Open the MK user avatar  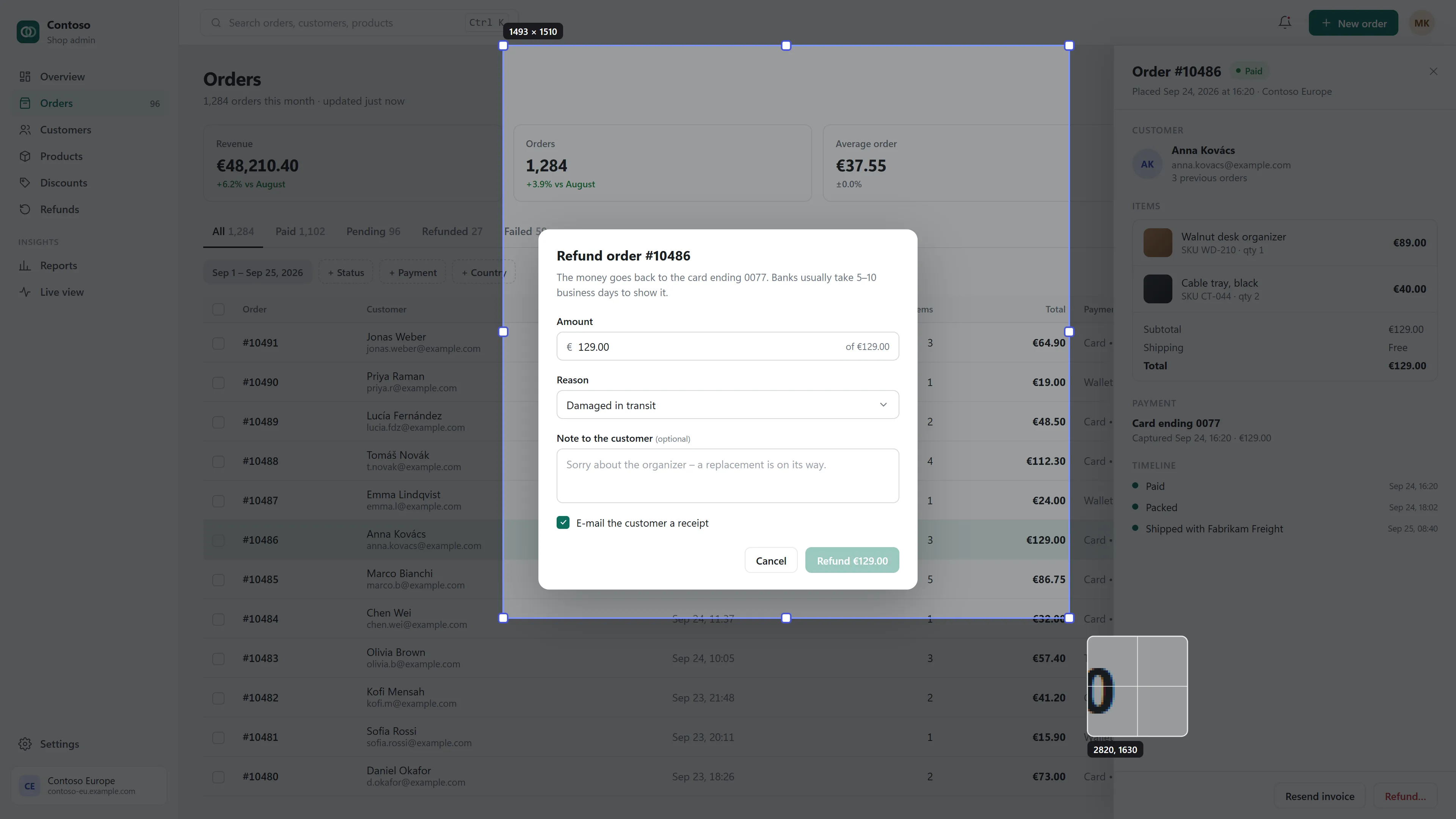click(x=1421, y=23)
